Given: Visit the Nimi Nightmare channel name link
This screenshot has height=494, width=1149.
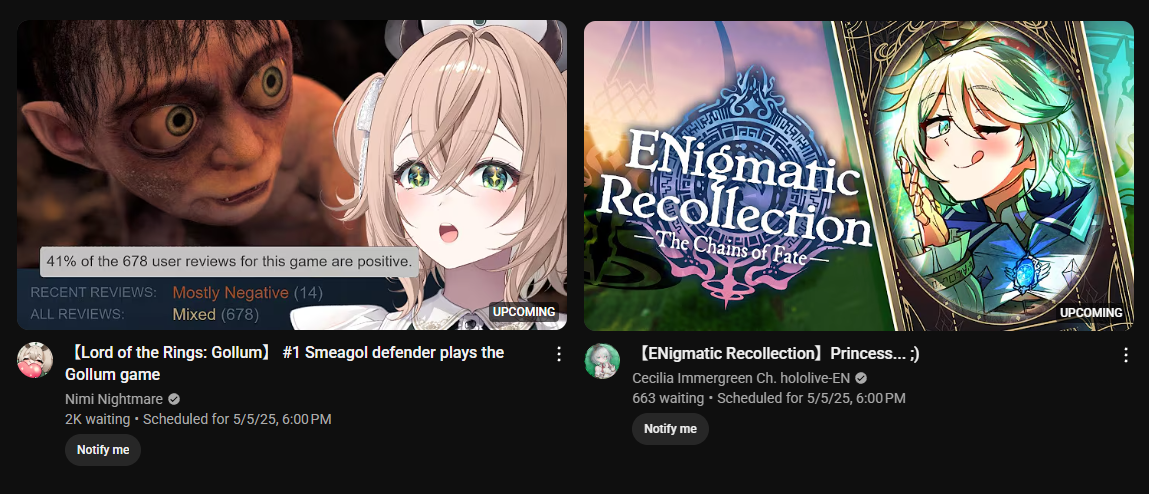Looking at the screenshot, I should point(114,399).
